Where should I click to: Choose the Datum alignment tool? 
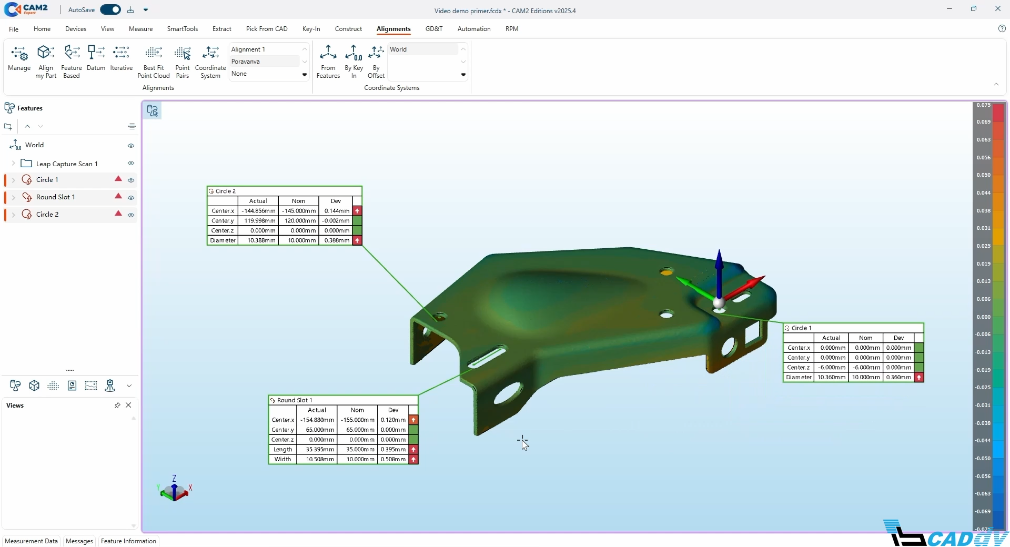tap(96, 58)
